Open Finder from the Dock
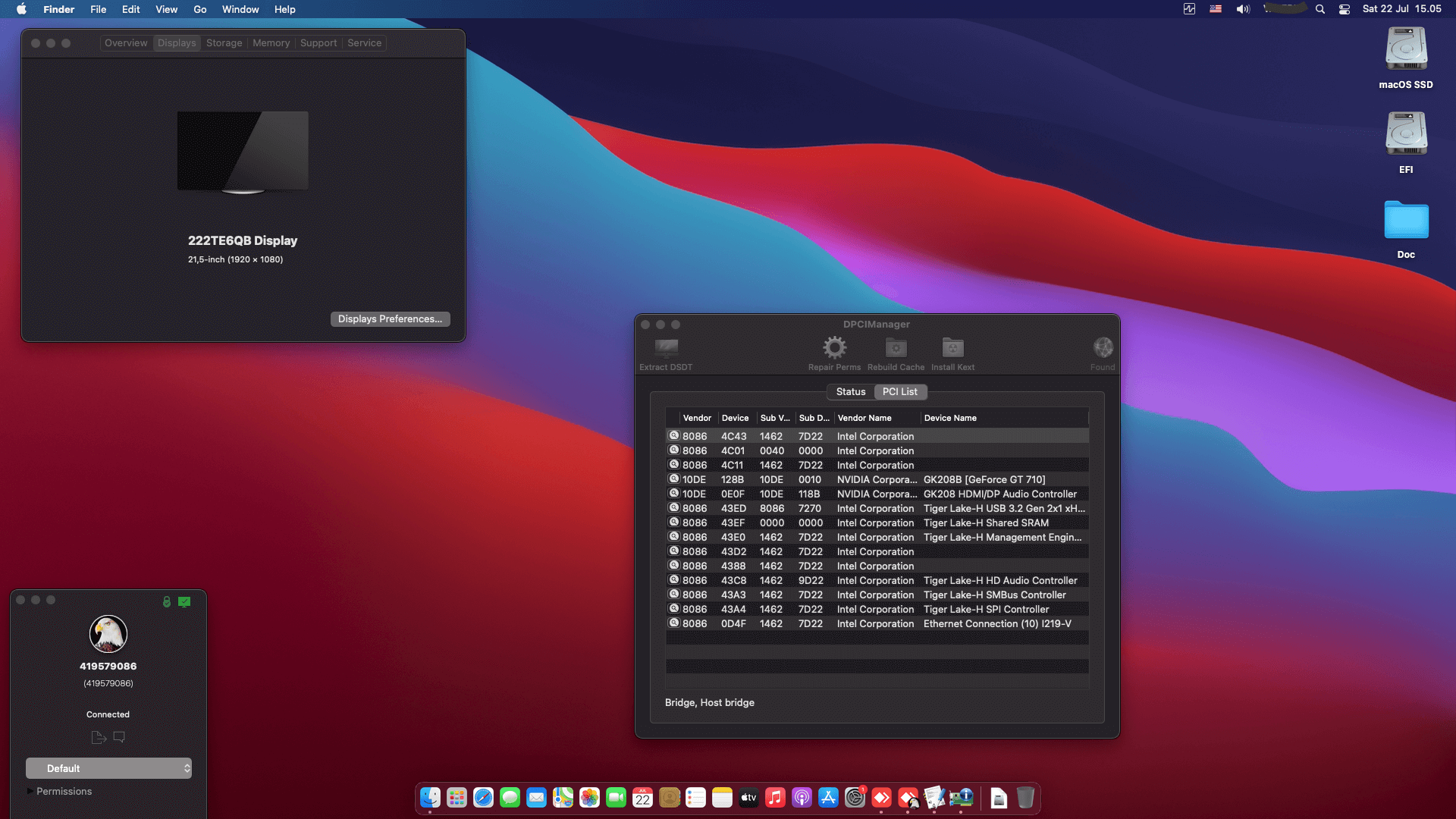 click(430, 798)
